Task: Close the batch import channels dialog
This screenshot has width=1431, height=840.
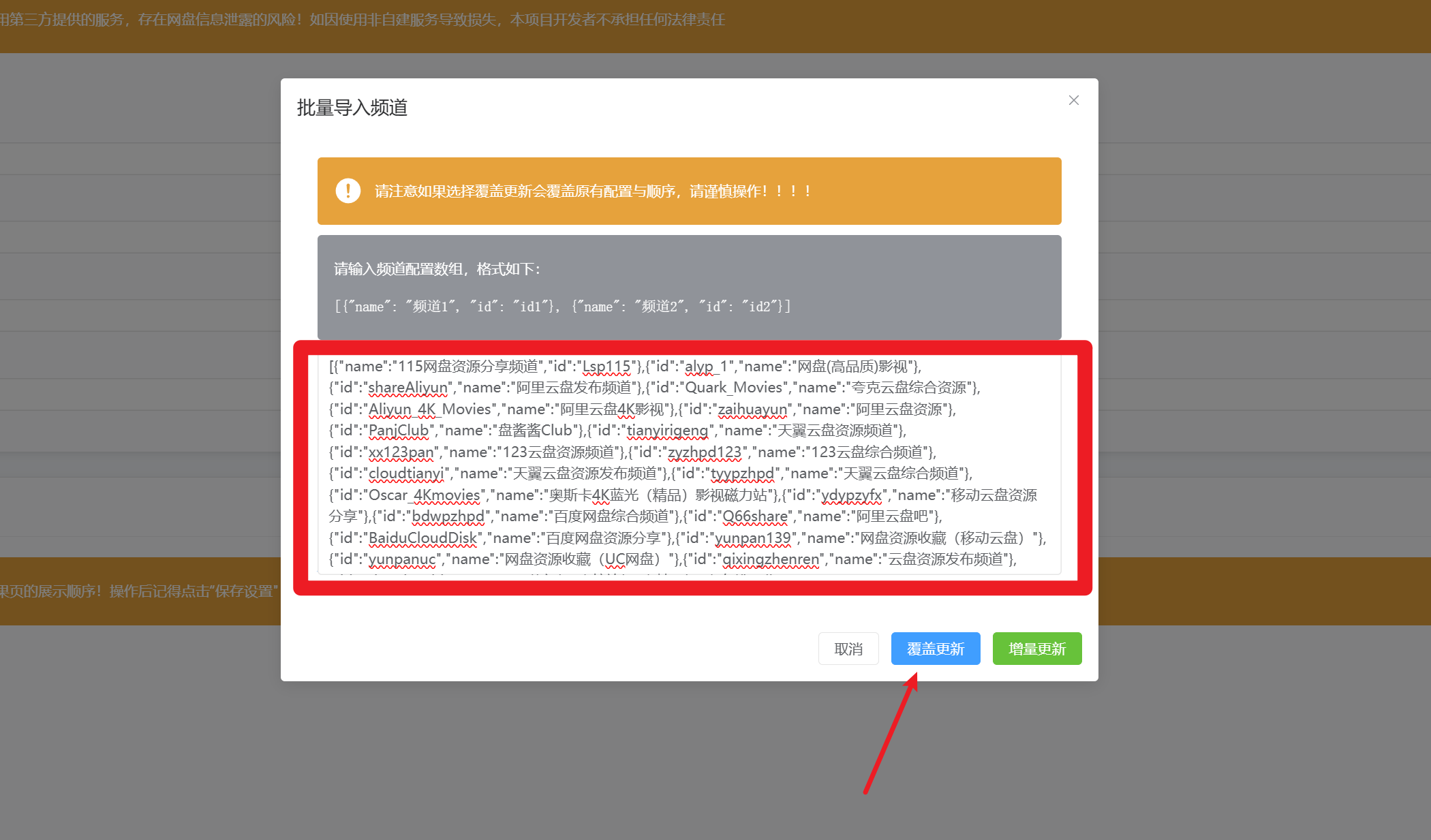Action: point(1073,100)
